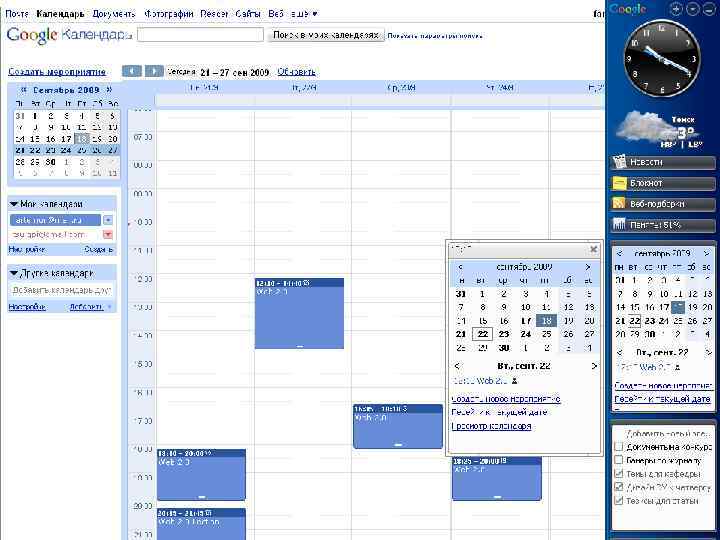Previous day arrow beside 'Вт., сент. 22' in popup

(x=457, y=366)
